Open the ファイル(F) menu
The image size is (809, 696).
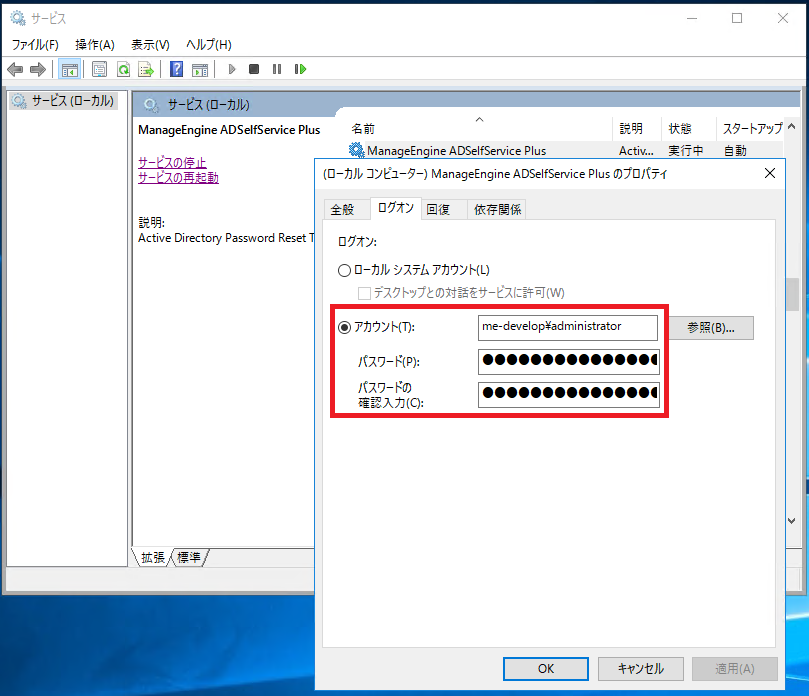coord(35,45)
